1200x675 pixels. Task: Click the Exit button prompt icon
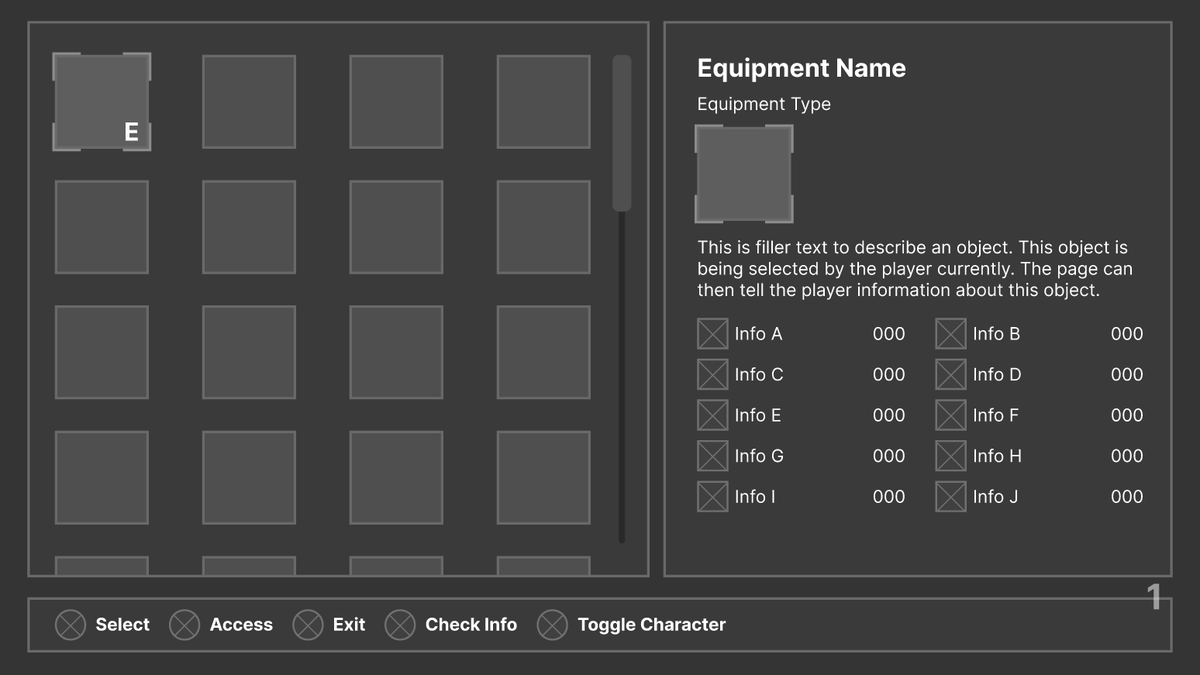point(308,625)
